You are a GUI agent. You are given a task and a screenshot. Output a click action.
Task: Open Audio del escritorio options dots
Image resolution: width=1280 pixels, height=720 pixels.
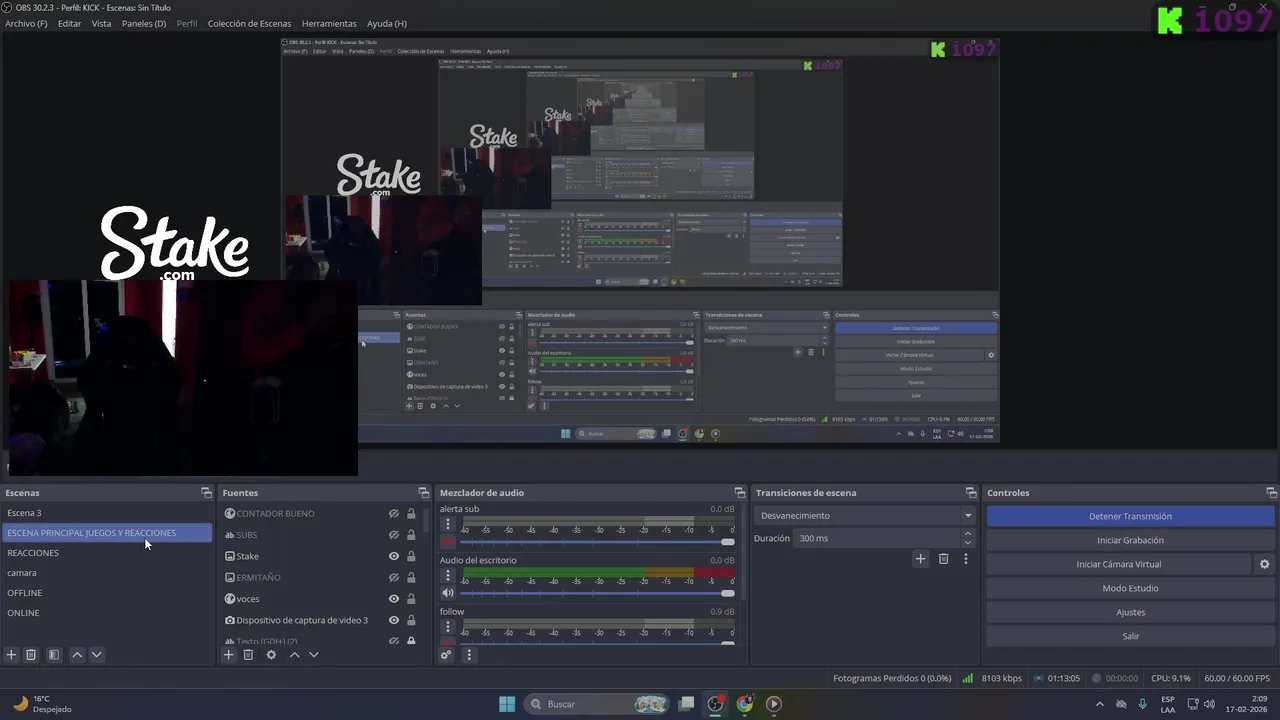(448, 575)
